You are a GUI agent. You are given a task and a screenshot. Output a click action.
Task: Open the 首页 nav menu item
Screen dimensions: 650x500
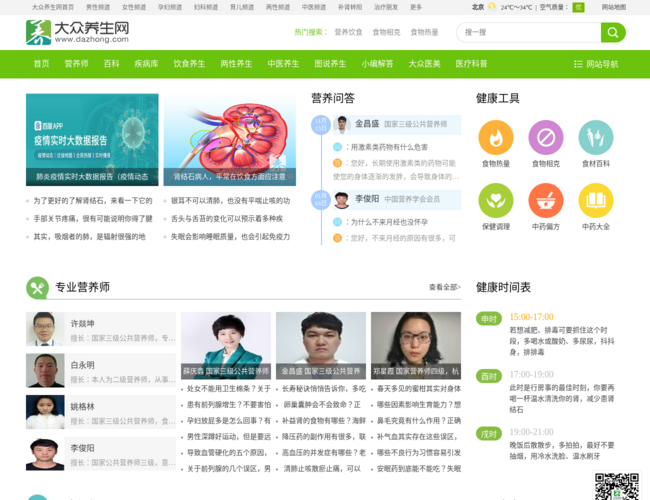pos(41,64)
